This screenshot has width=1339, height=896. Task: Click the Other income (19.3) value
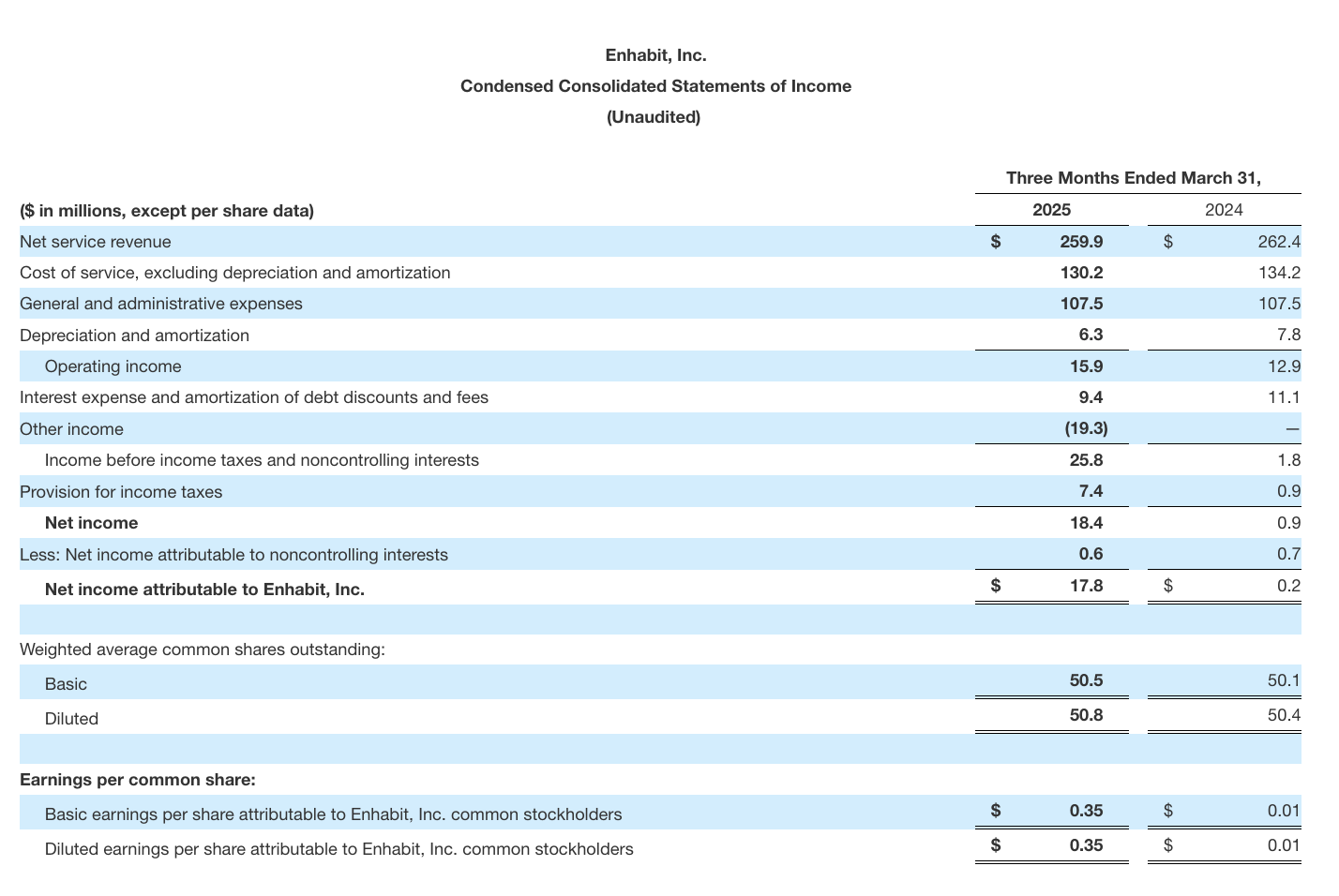(1086, 429)
